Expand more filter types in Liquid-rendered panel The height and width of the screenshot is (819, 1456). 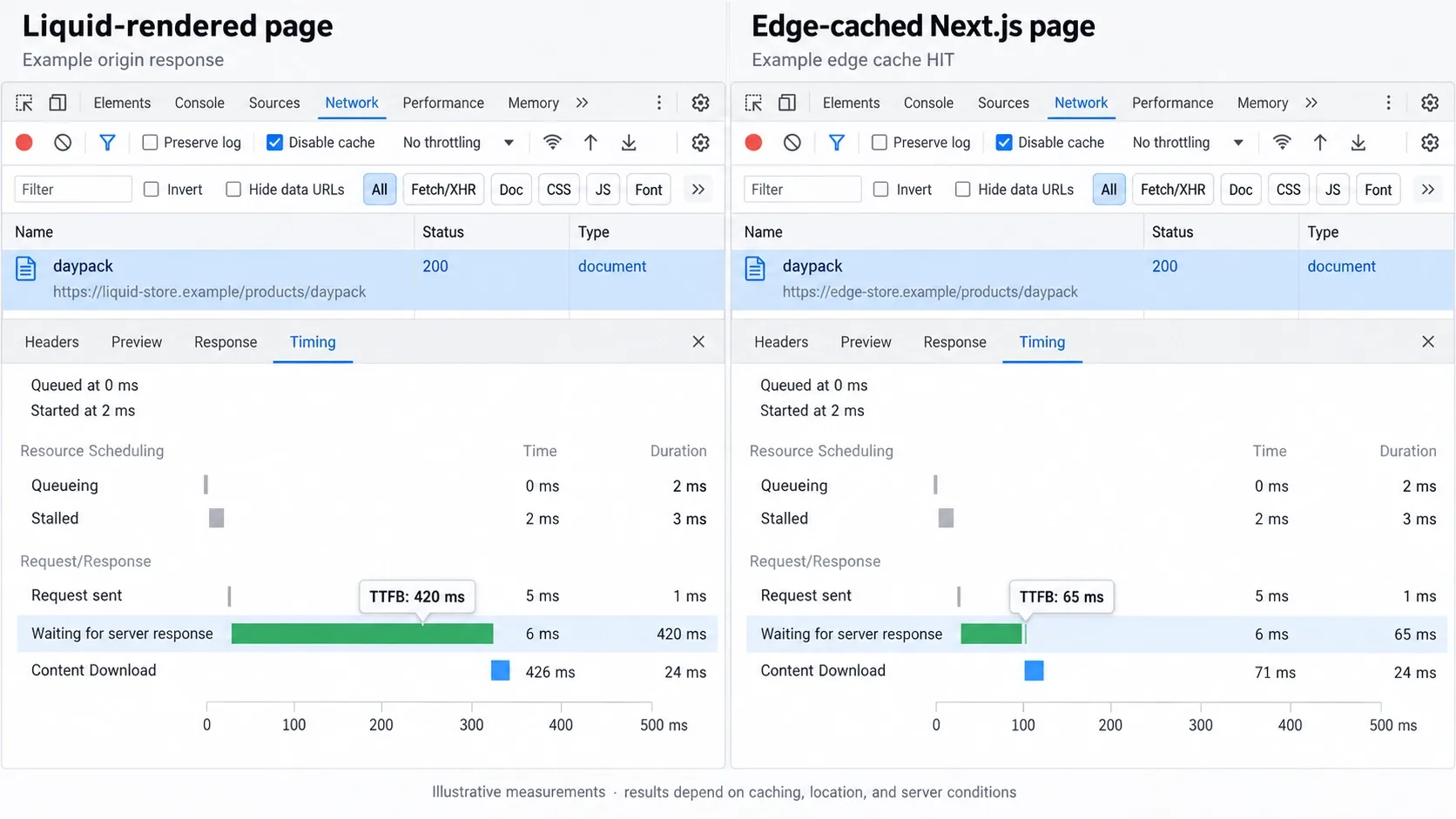click(698, 189)
